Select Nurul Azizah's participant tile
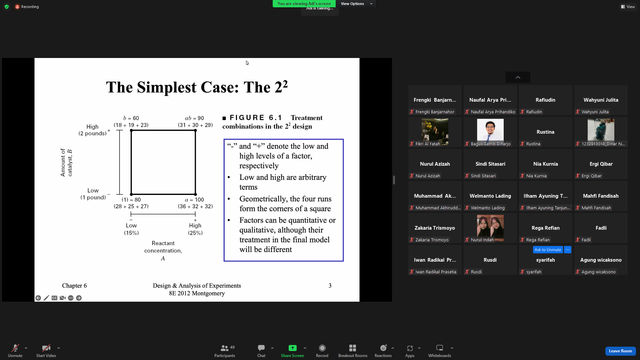The height and width of the screenshot is (360, 640). click(x=435, y=164)
